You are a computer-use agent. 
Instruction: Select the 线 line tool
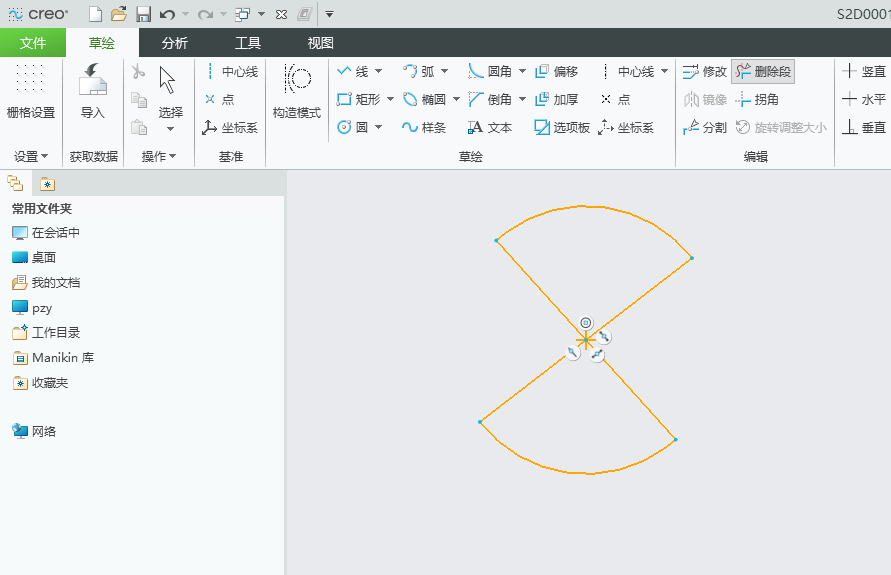coord(353,72)
